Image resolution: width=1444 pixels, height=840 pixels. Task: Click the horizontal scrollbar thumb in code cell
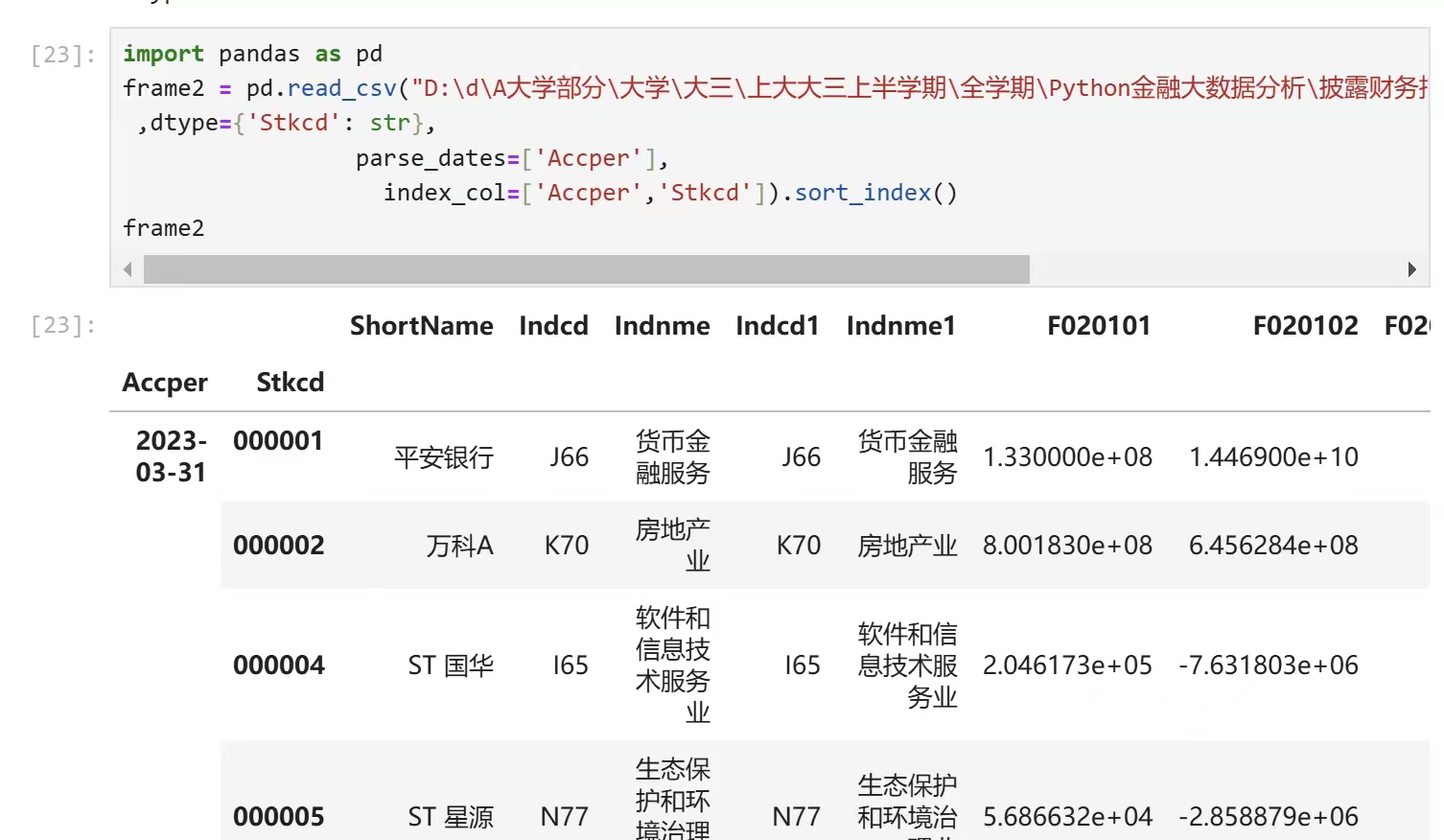point(586,269)
